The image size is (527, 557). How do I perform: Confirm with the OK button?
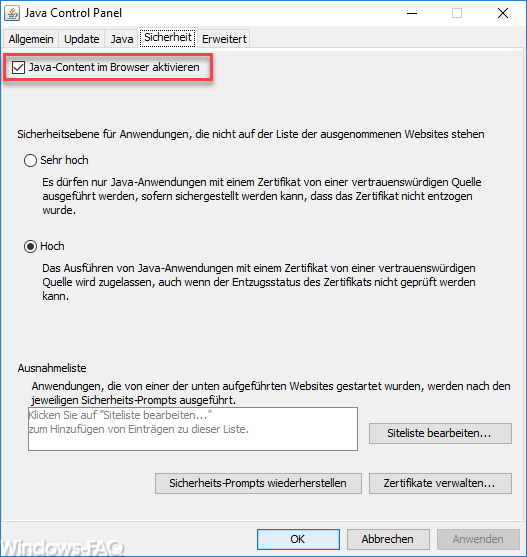pyautogui.click(x=298, y=539)
